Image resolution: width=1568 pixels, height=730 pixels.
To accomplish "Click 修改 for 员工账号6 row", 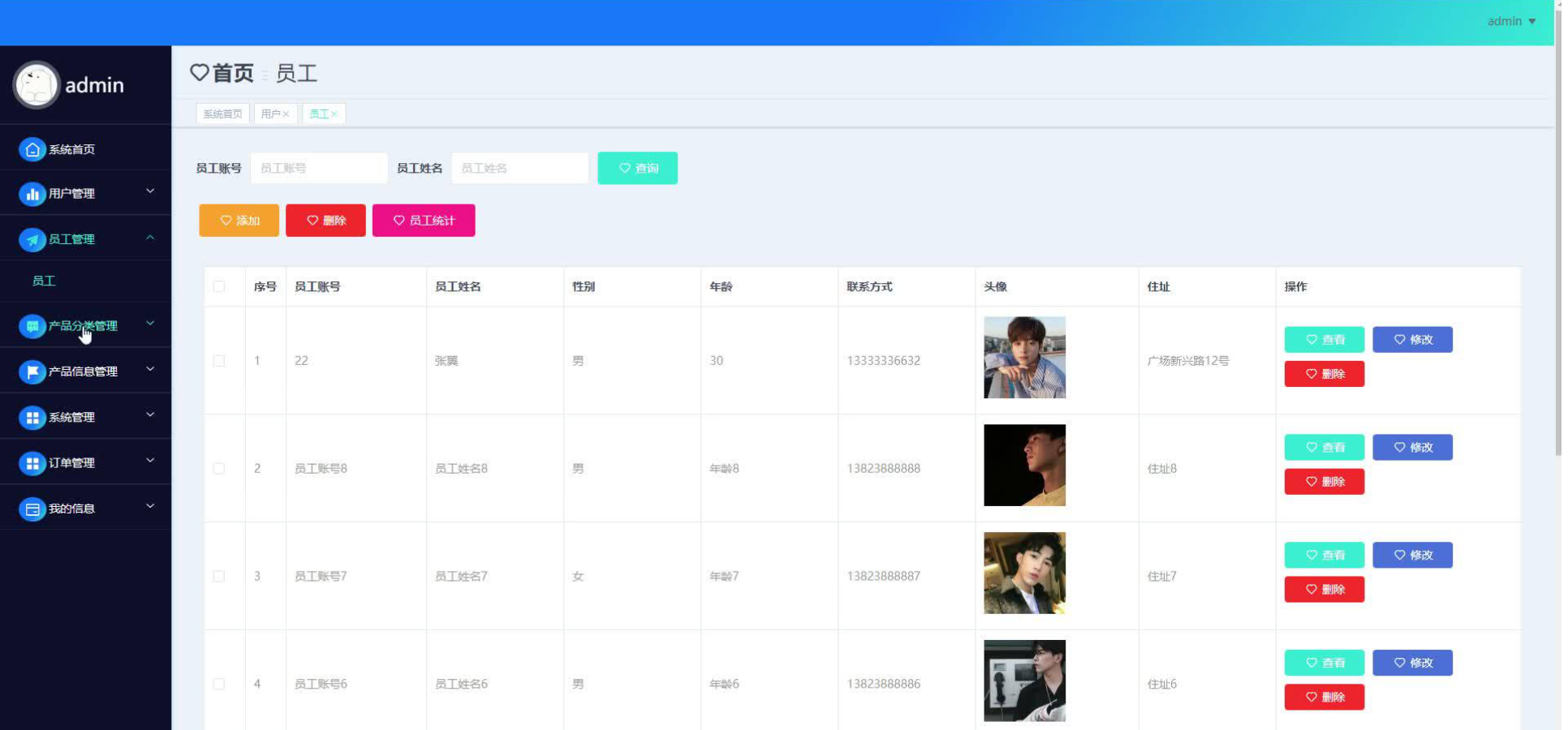I will (x=1413, y=663).
